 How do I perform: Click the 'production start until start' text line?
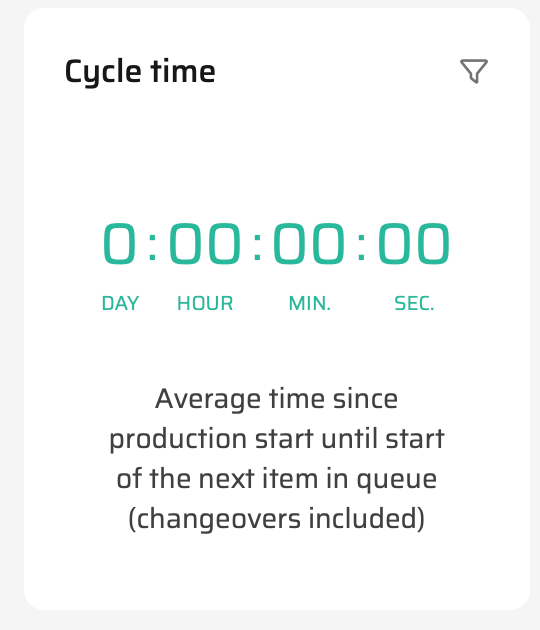point(277,439)
